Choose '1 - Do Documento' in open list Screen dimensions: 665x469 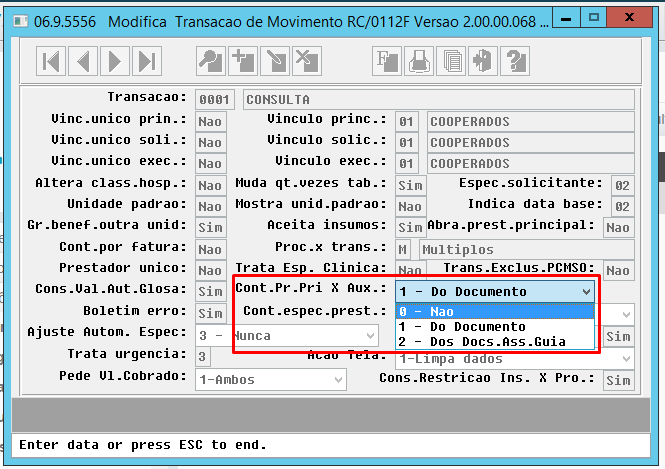point(495,327)
